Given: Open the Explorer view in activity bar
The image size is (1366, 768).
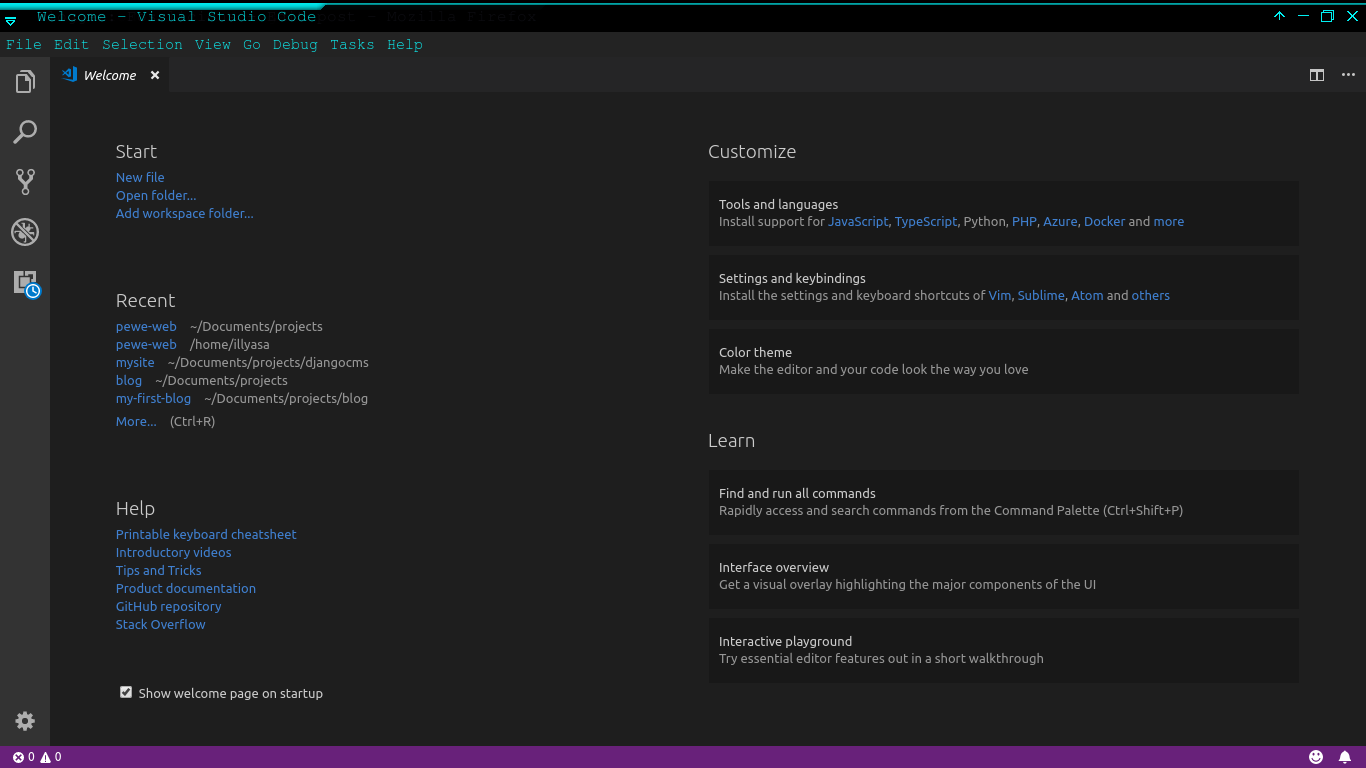Looking at the screenshot, I should point(25,81).
